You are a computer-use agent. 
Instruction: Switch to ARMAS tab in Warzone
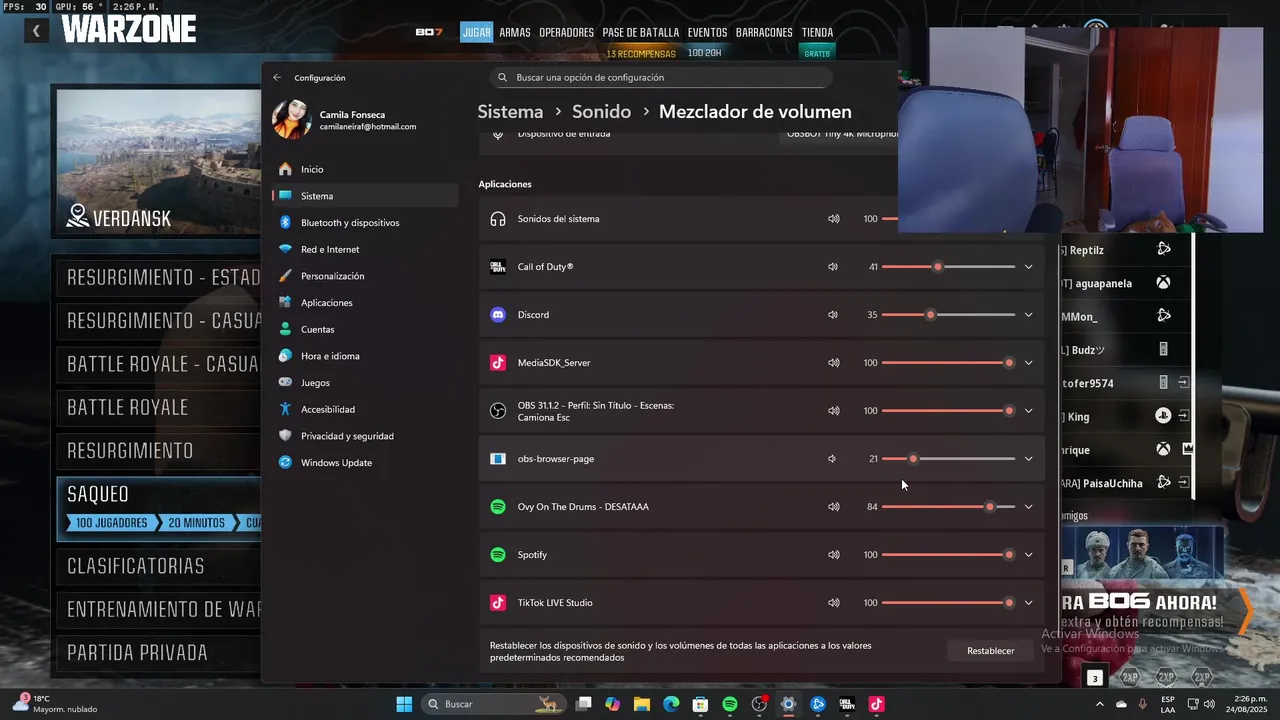(x=515, y=32)
